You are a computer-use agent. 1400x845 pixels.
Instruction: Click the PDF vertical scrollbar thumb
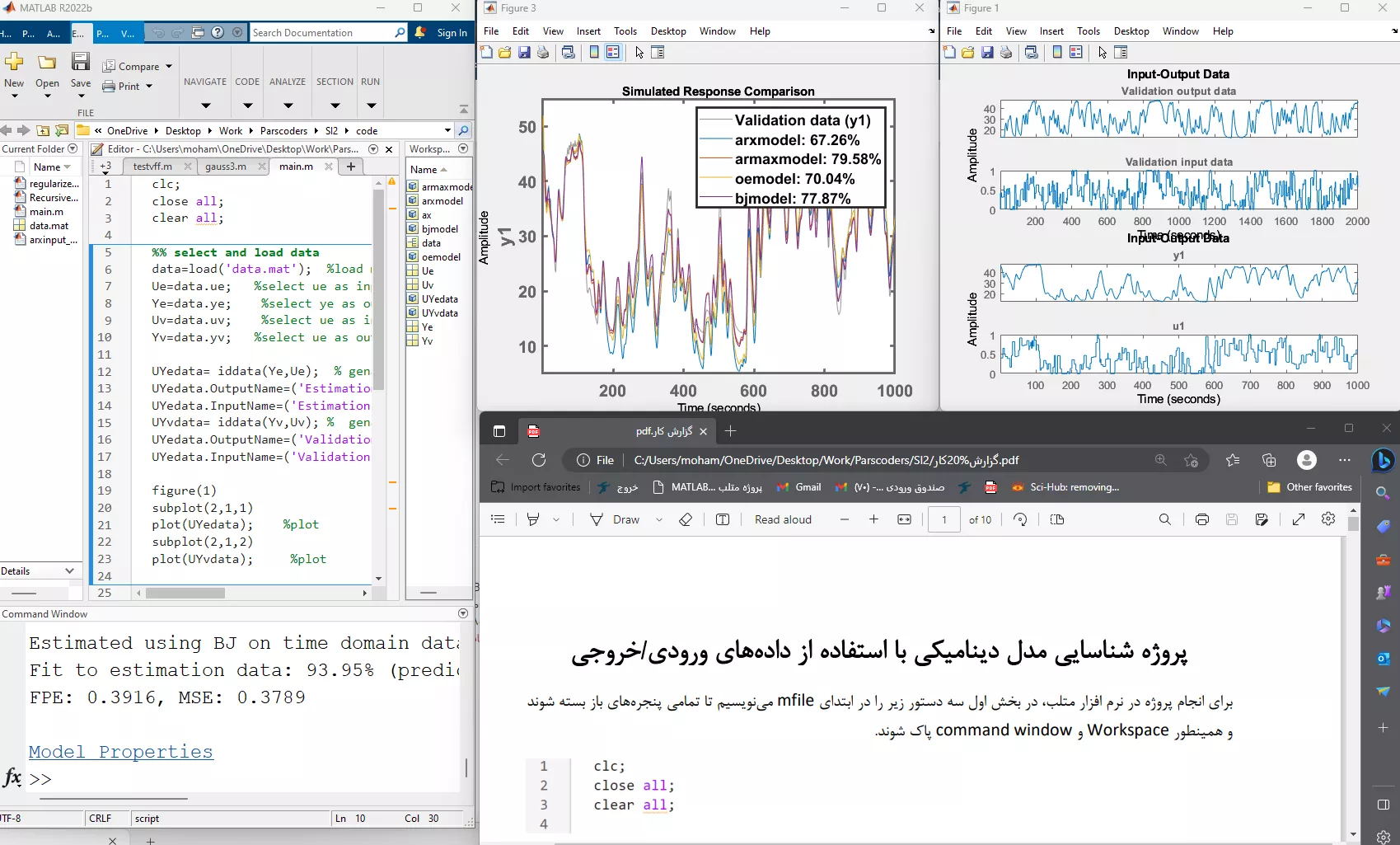(1353, 524)
